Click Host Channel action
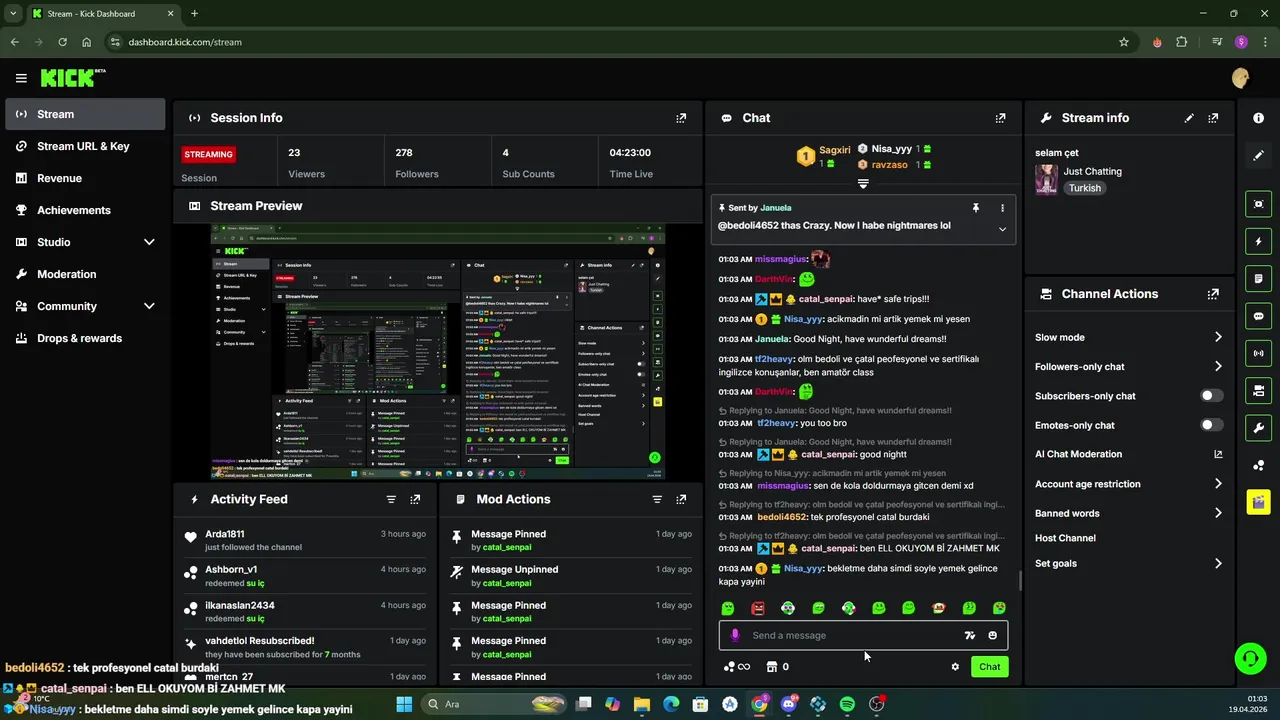This screenshot has width=1280, height=720. [x=1065, y=538]
